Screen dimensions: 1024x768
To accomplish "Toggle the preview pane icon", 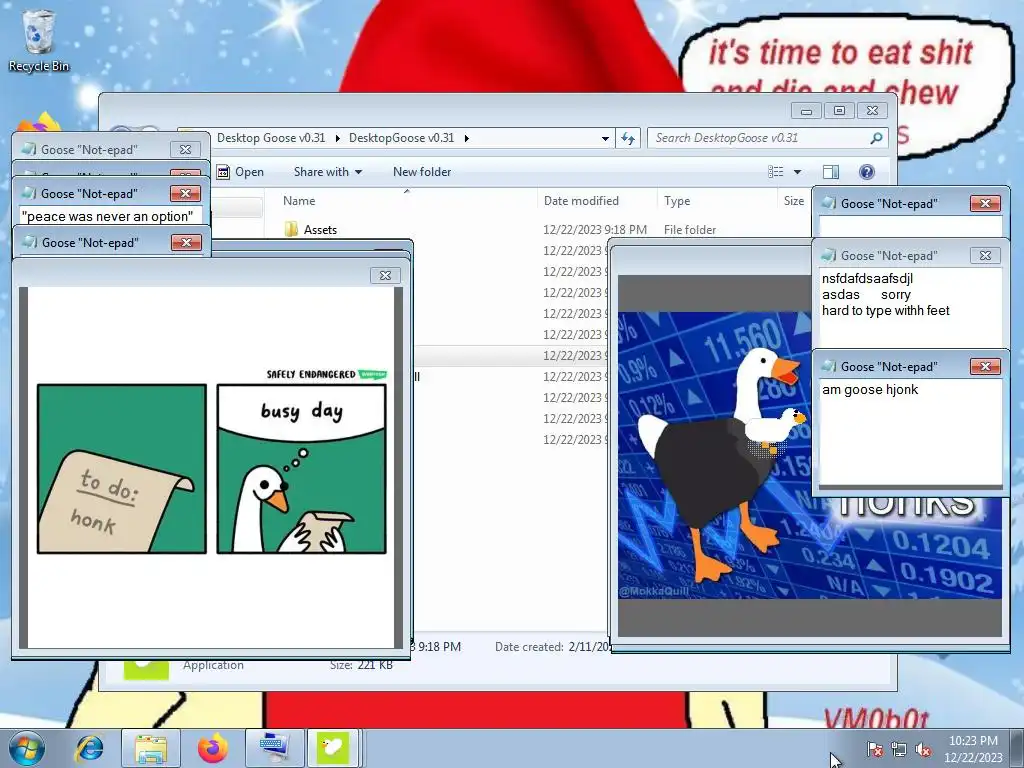I will coord(831,172).
